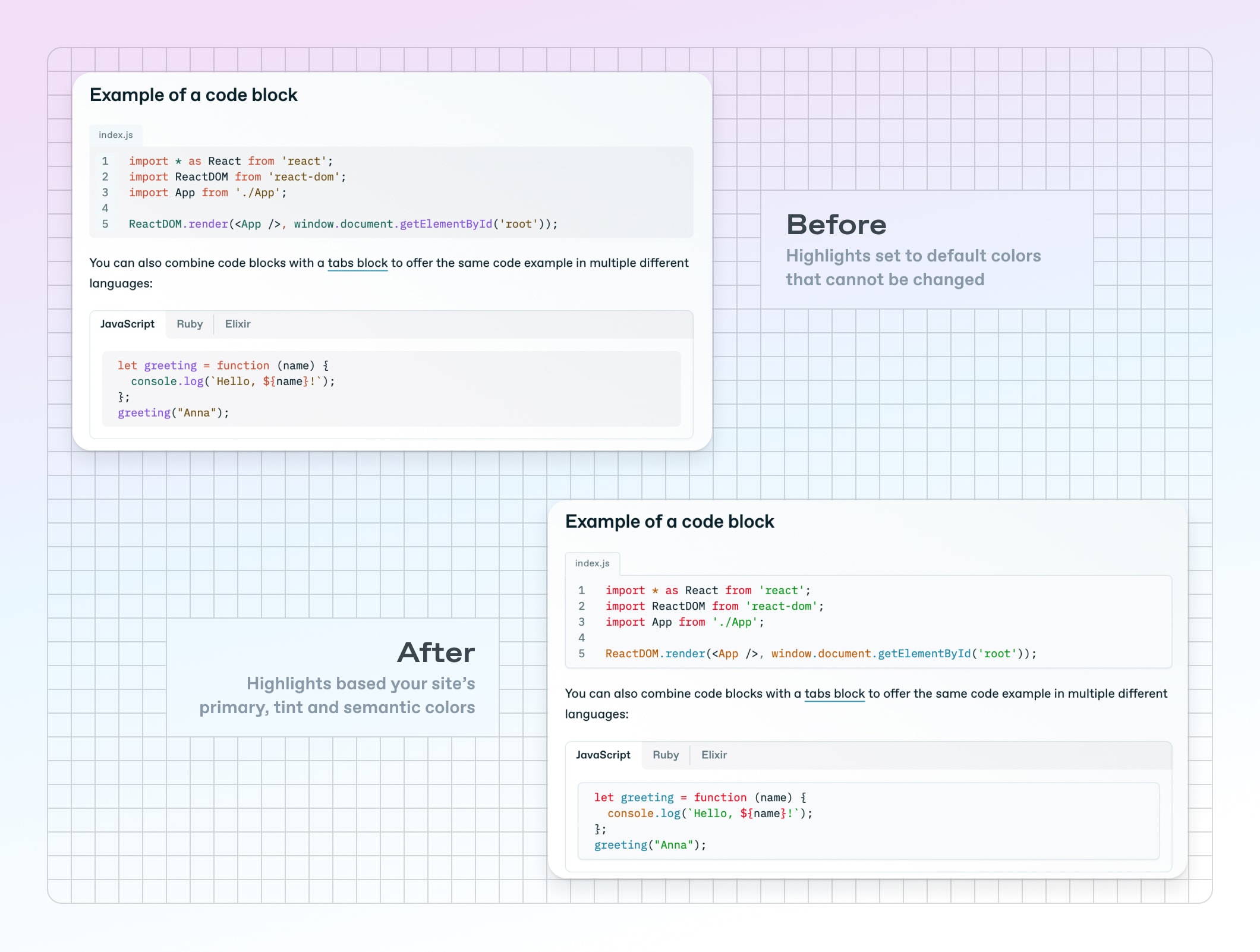Open the Elixir tab in the Before card

pyautogui.click(x=238, y=324)
